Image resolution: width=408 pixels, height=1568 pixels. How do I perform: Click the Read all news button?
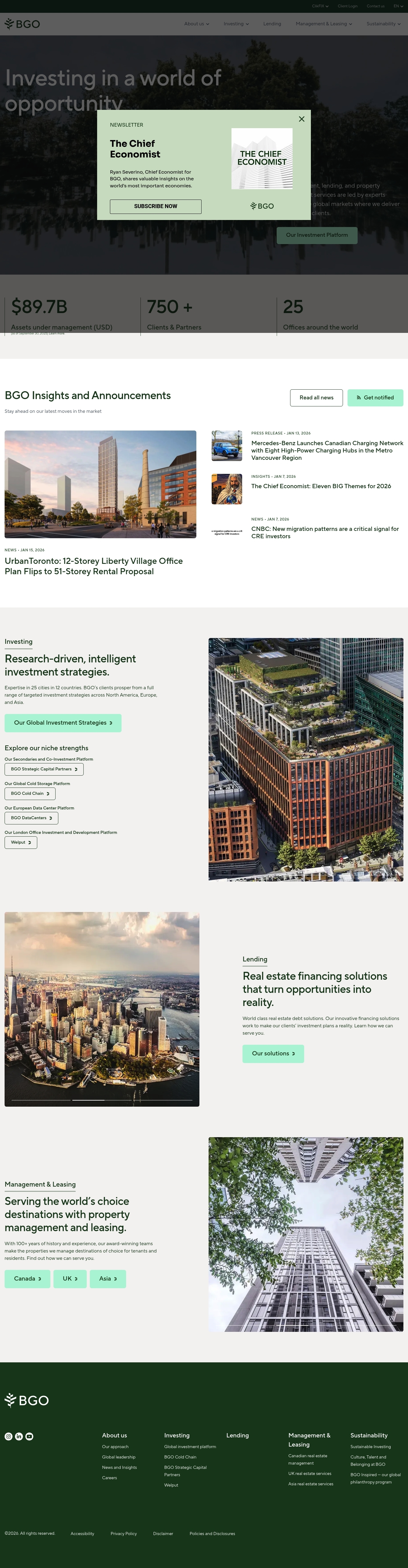click(x=317, y=398)
